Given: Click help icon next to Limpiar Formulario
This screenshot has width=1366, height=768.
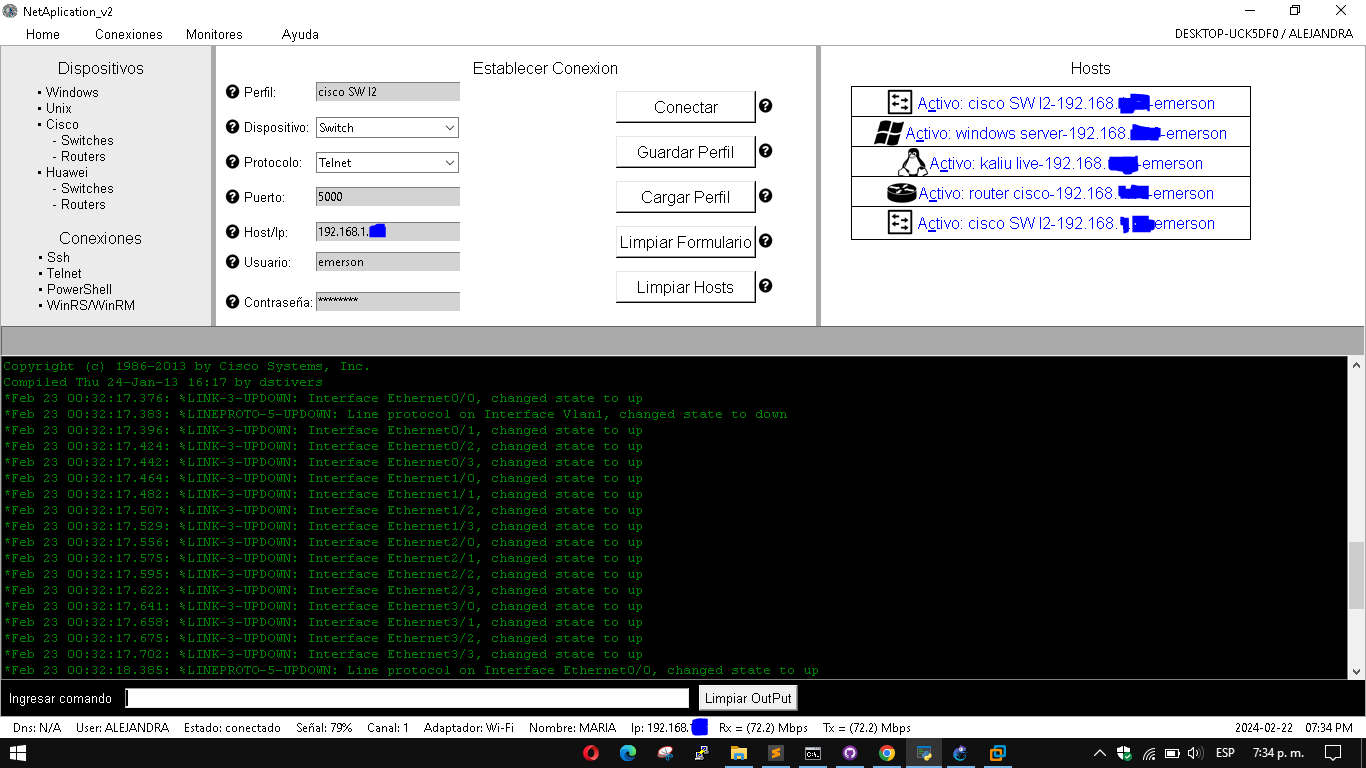Looking at the screenshot, I should 766,241.
